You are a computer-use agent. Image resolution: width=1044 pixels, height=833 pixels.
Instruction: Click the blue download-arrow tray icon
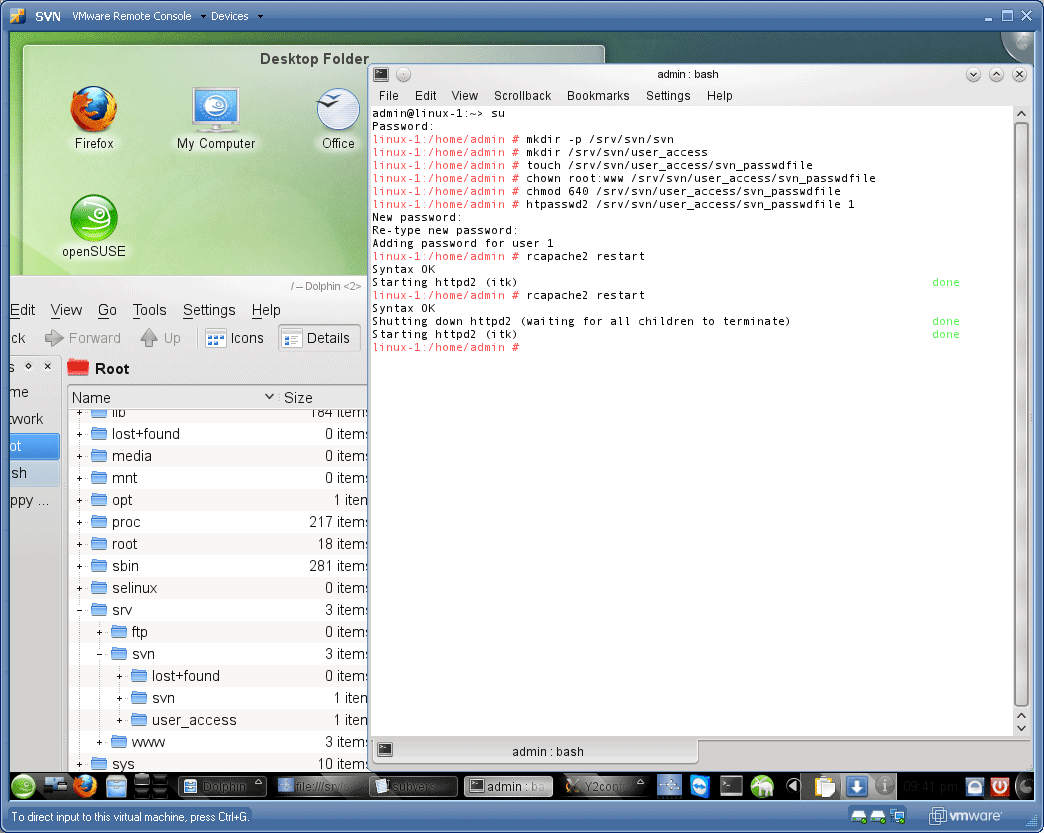[x=856, y=786]
